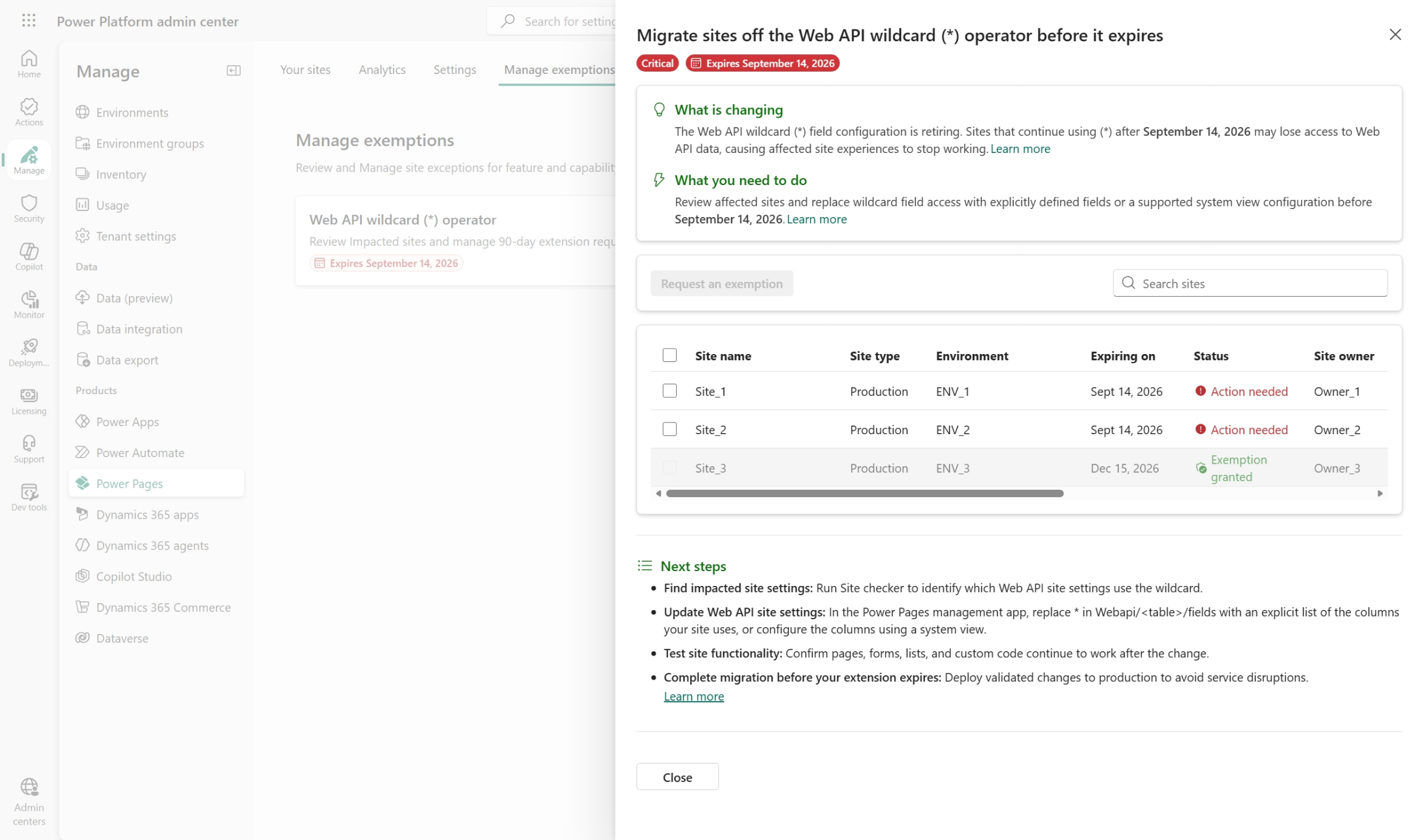Open Monitor in the left rail
The height and width of the screenshot is (840, 1423).
point(29,305)
